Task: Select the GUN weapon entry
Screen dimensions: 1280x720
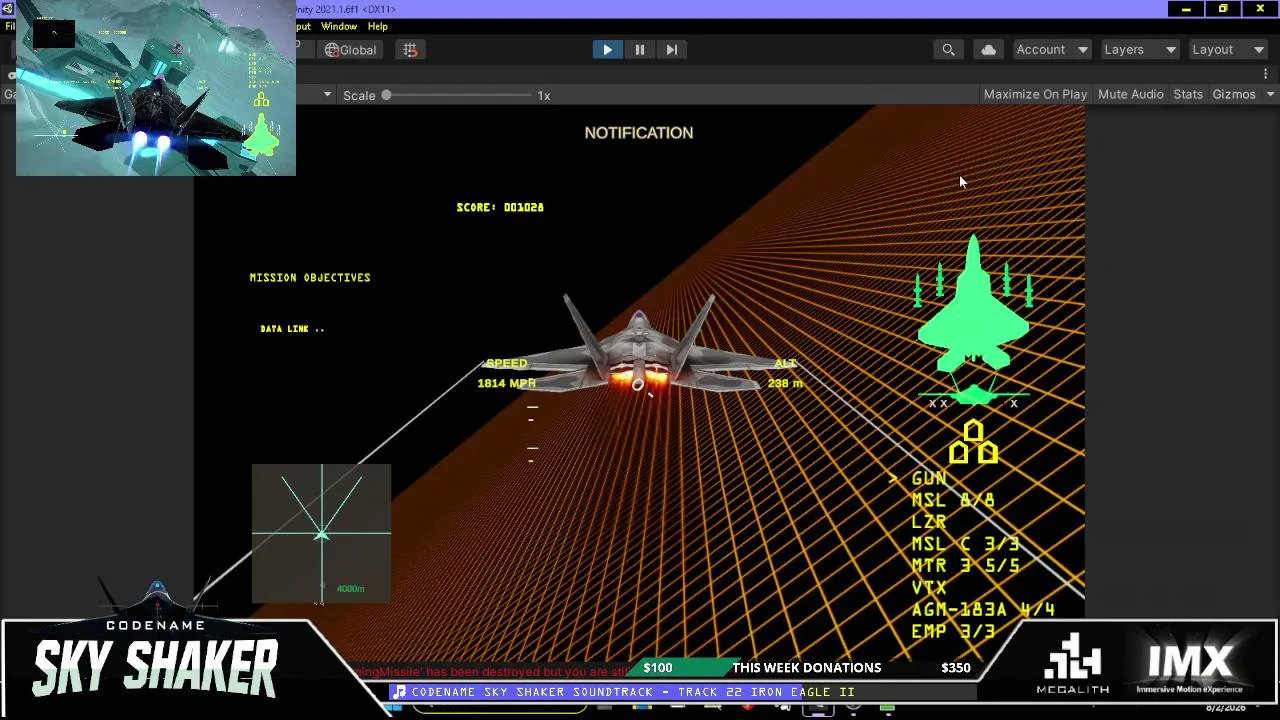Action: (929, 479)
